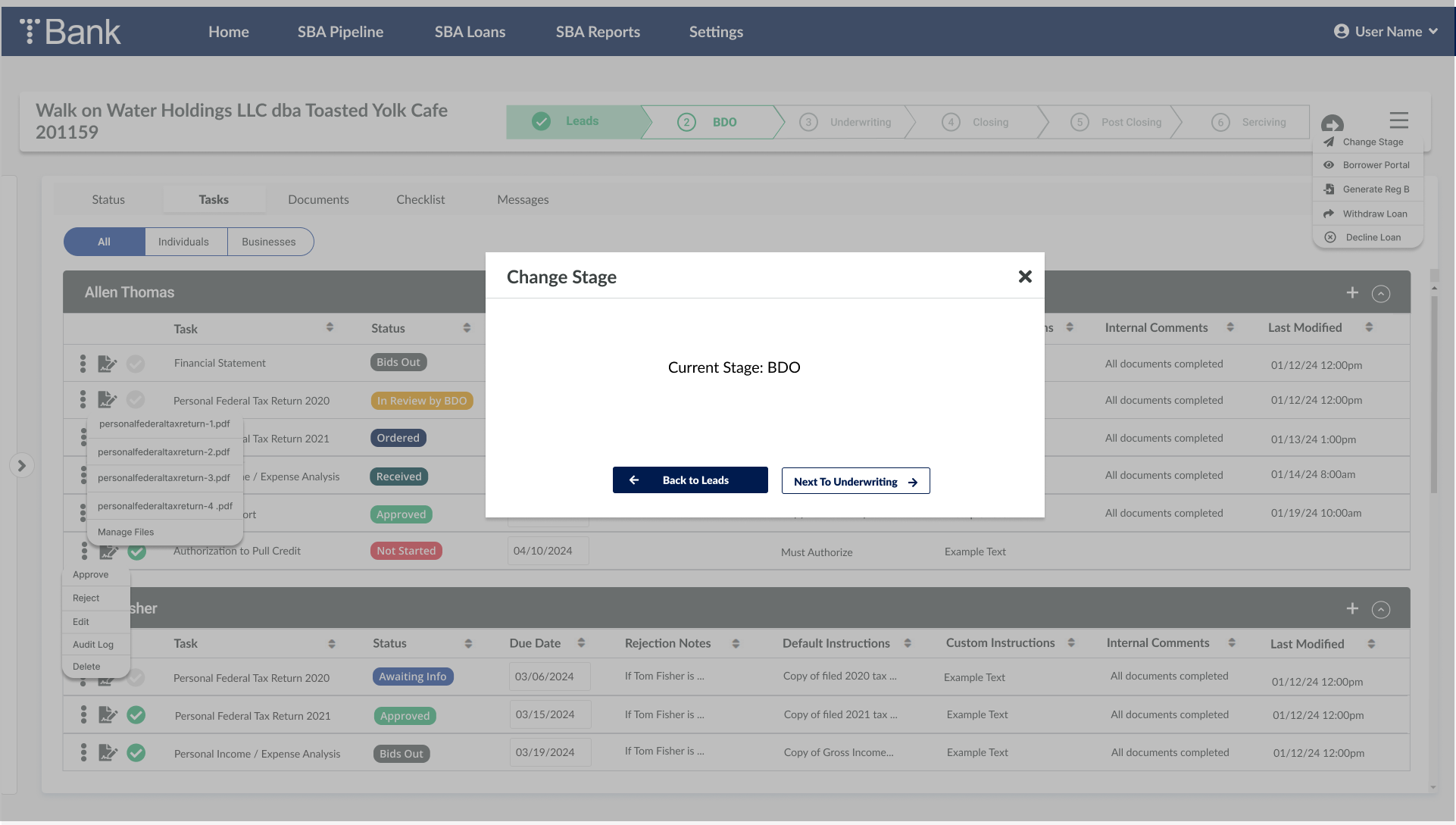1456x825 pixels.
Task: Open the User Name dropdown arrow
Action: tap(1433, 31)
